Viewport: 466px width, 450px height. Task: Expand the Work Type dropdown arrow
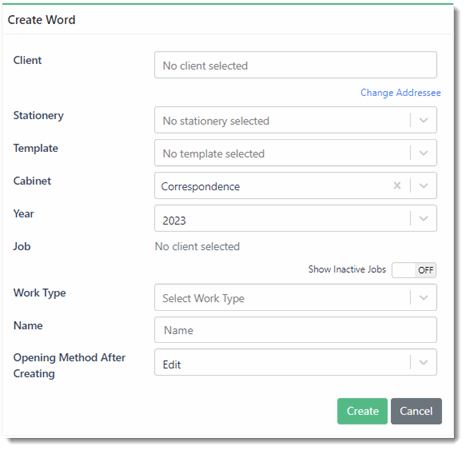coord(423,298)
